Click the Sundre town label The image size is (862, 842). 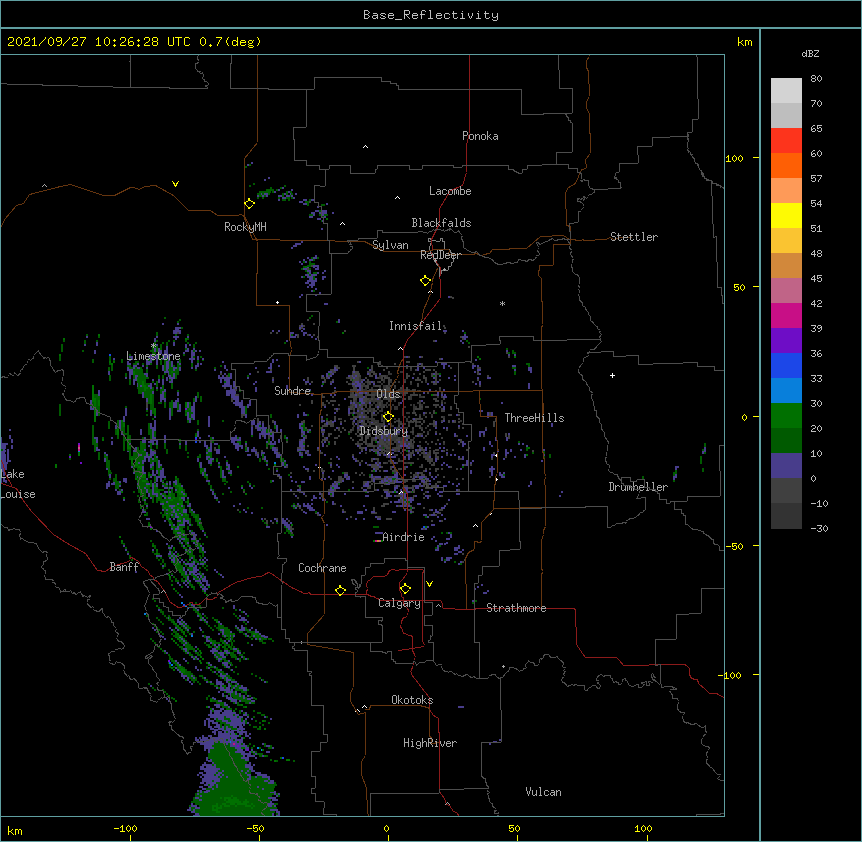(292, 391)
